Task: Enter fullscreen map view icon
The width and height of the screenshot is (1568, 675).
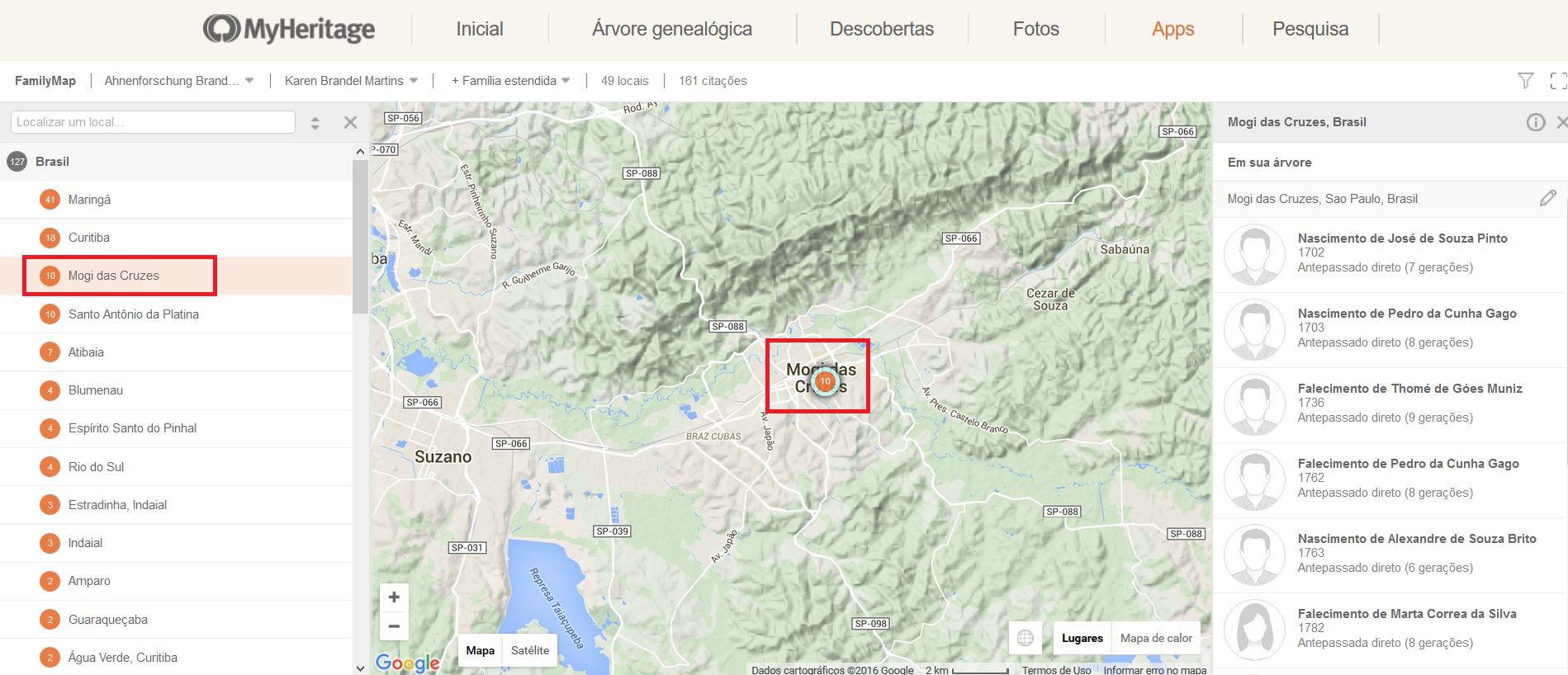Action: pyautogui.click(x=1558, y=81)
